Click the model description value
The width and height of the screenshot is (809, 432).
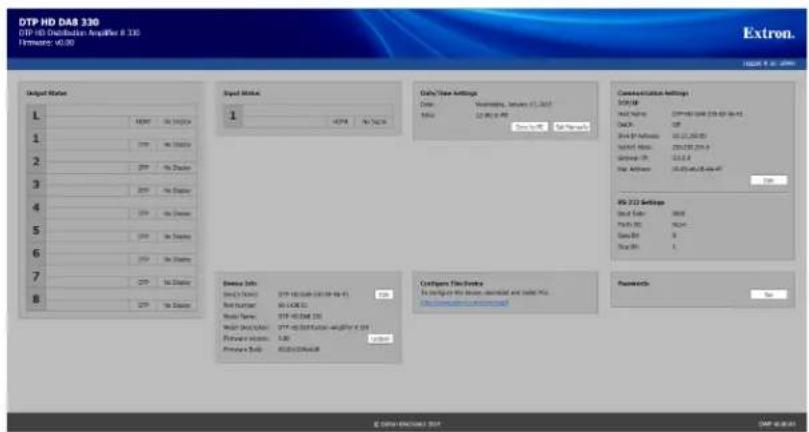coord(323,327)
